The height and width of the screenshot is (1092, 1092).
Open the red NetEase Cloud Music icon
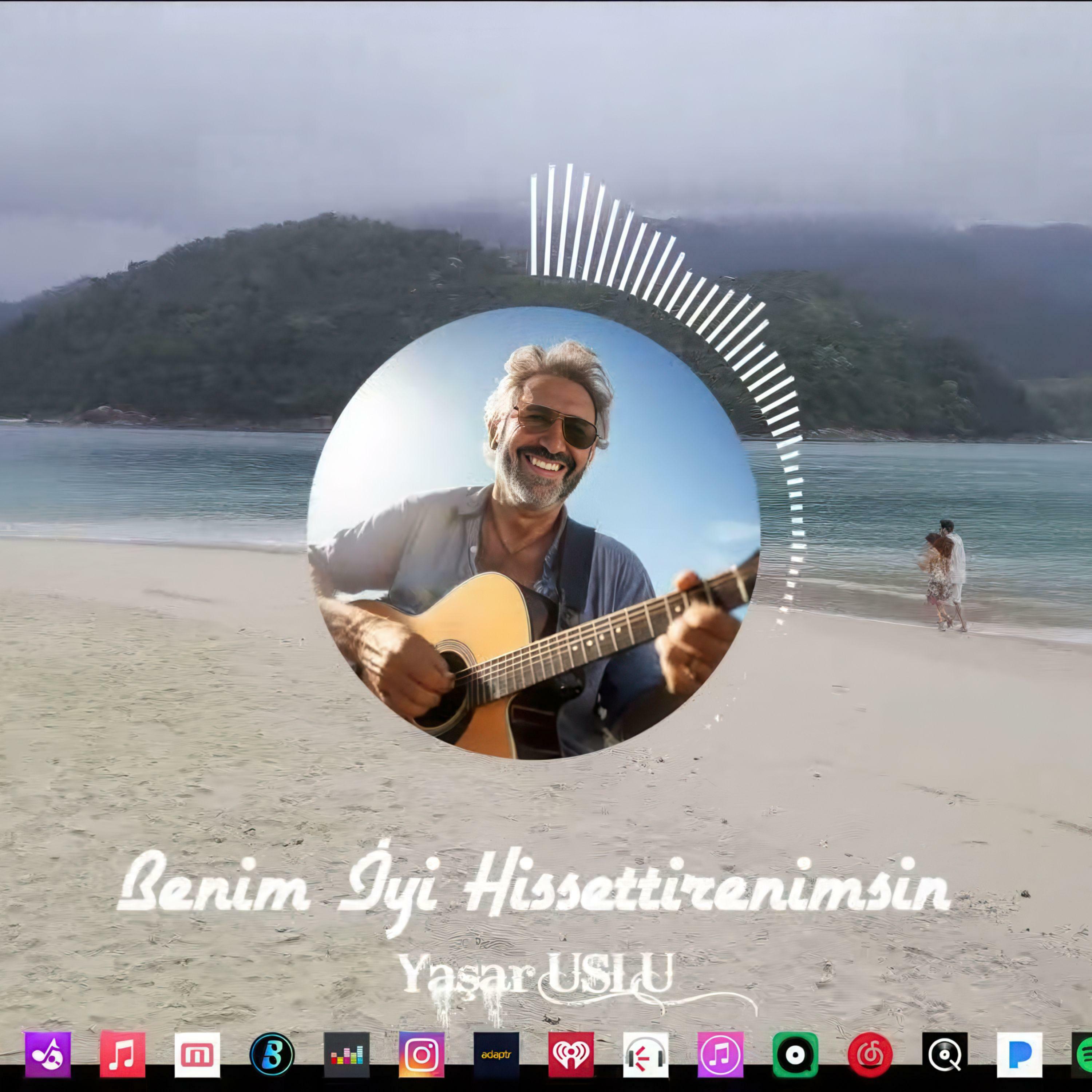(x=870, y=1054)
